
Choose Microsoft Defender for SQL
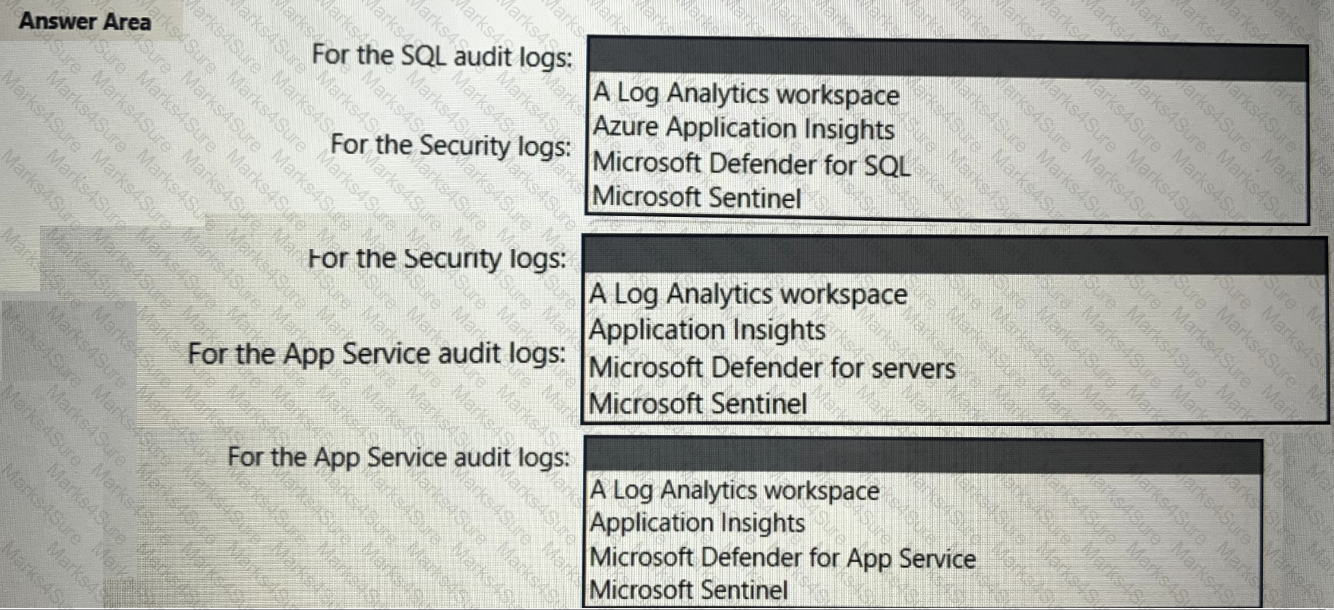(x=751, y=163)
